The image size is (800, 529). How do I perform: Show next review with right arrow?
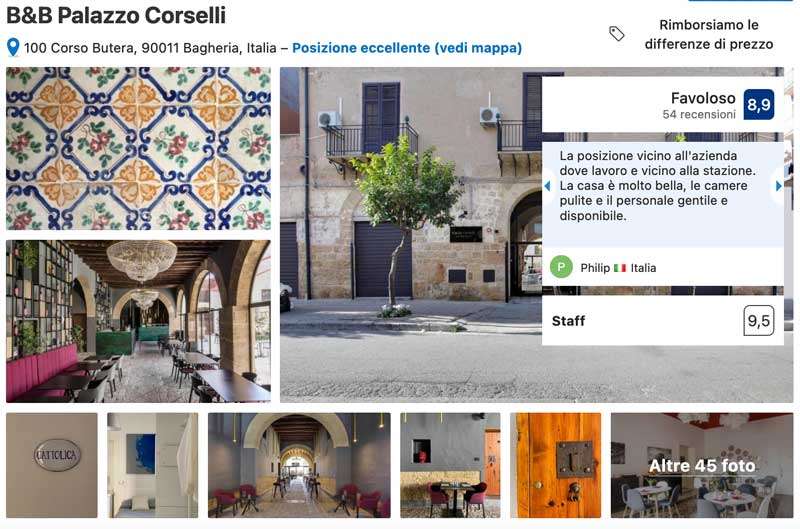pos(779,186)
